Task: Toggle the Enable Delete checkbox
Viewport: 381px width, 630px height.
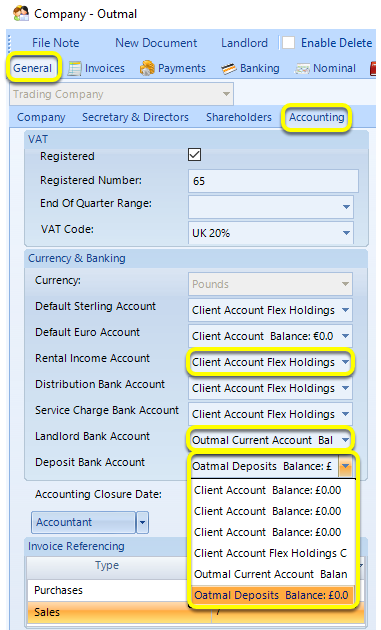Action: pos(288,43)
